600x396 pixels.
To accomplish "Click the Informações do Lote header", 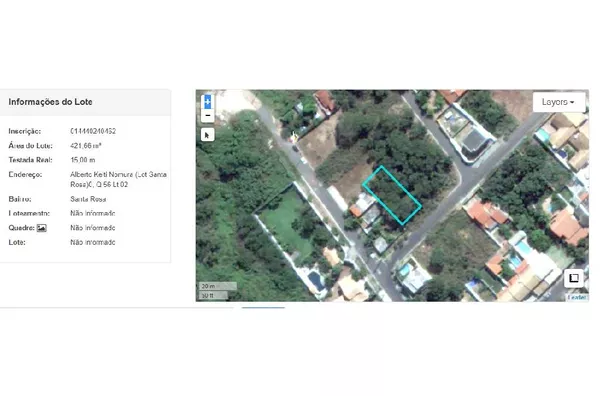I will [50, 102].
